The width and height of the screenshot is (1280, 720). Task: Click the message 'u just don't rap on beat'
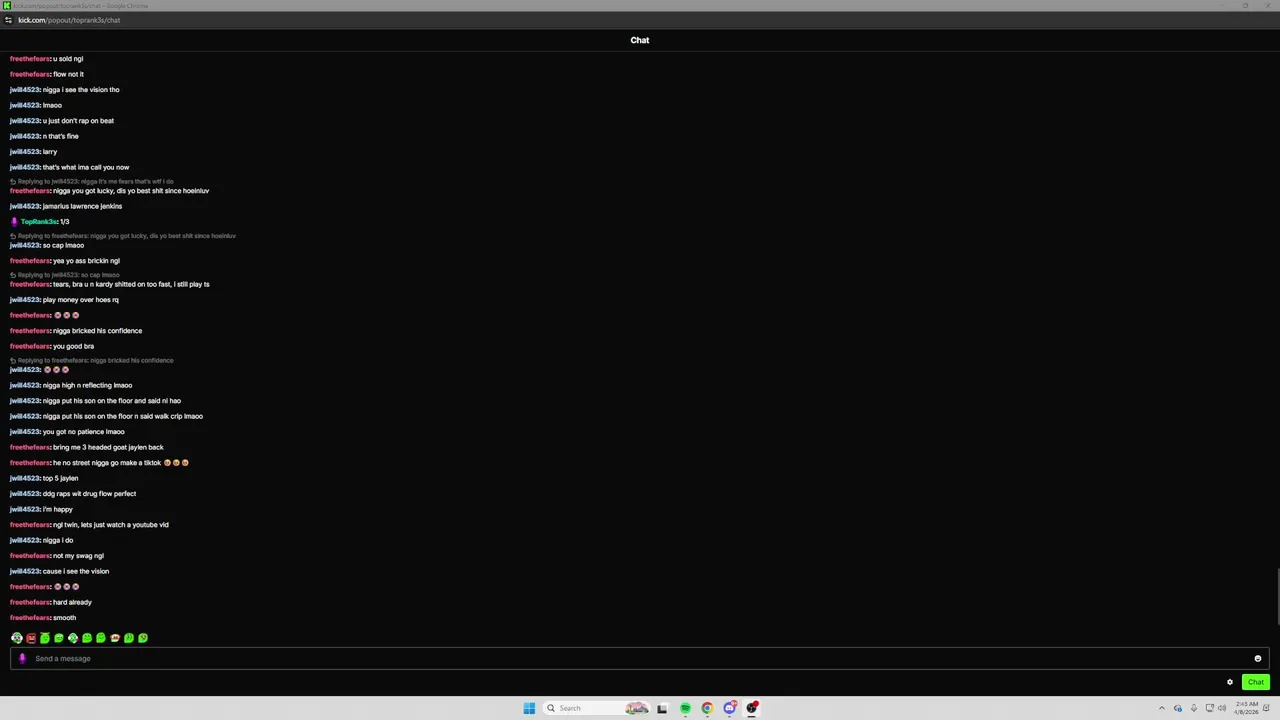click(x=78, y=121)
